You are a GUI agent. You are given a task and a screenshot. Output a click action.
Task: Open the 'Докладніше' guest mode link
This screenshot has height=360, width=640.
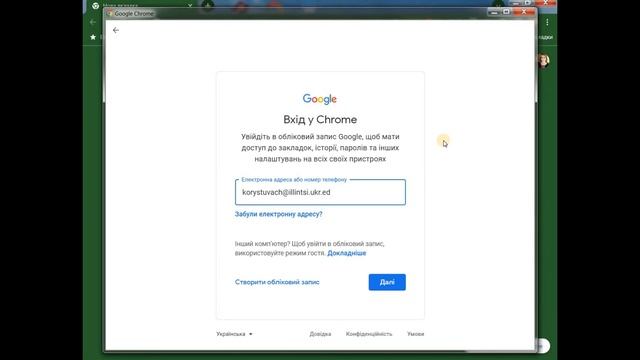[347, 253]
